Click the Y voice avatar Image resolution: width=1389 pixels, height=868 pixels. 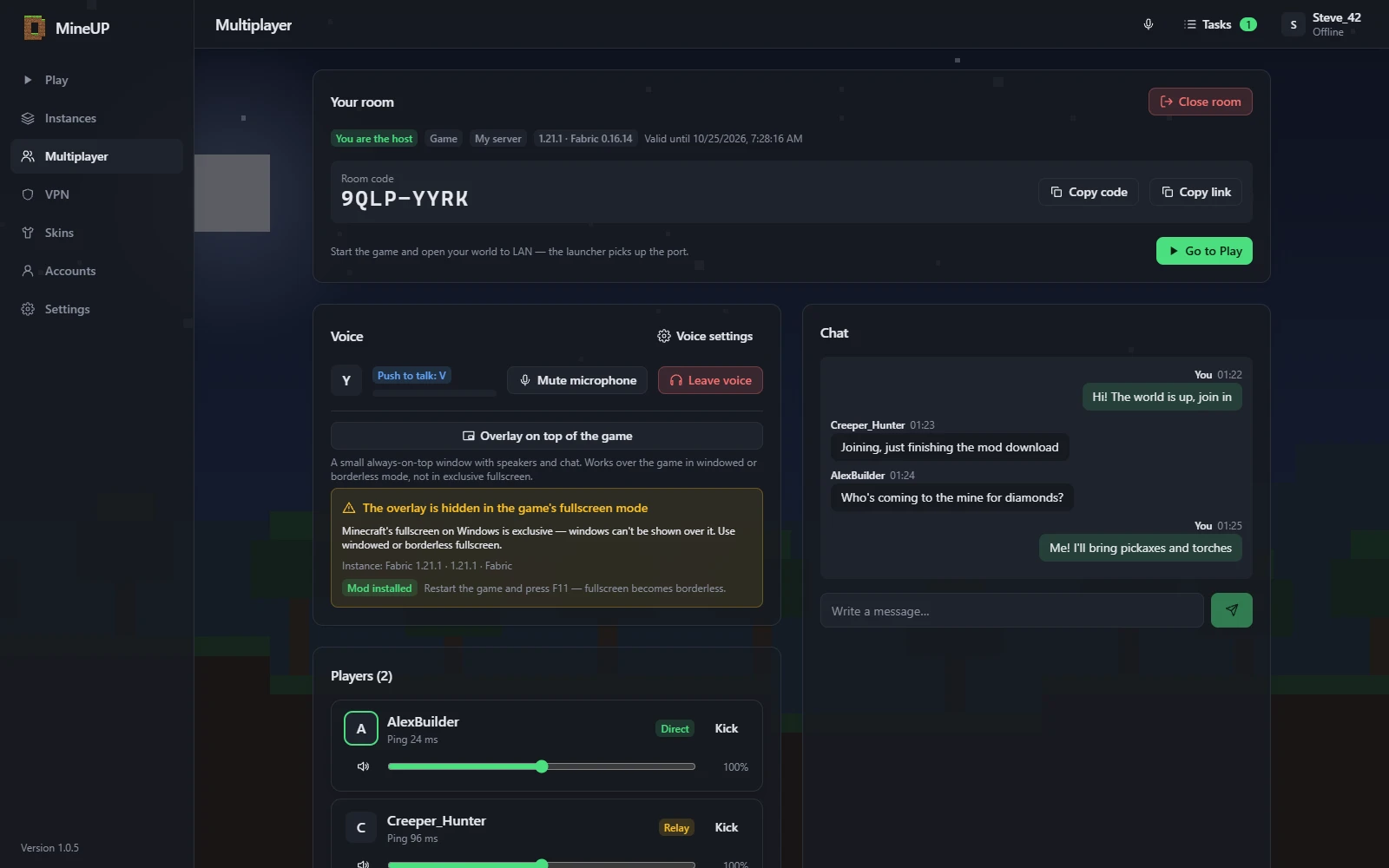click(x=346, y=380)
